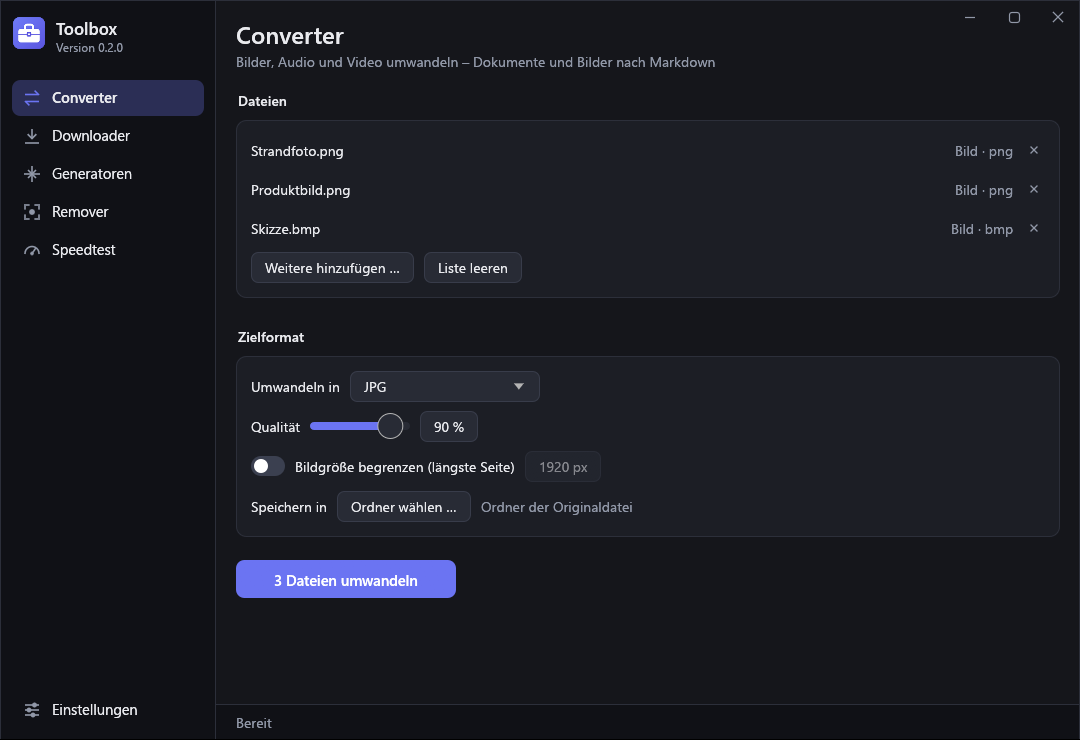This screenshot has height=740, width=1080.
Task: Click the Converter swap-arrows icon in sidebar
Action: [x=32, y=98]
